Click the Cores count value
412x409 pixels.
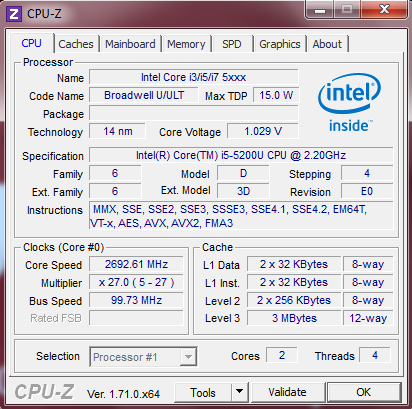click(282, 355)
